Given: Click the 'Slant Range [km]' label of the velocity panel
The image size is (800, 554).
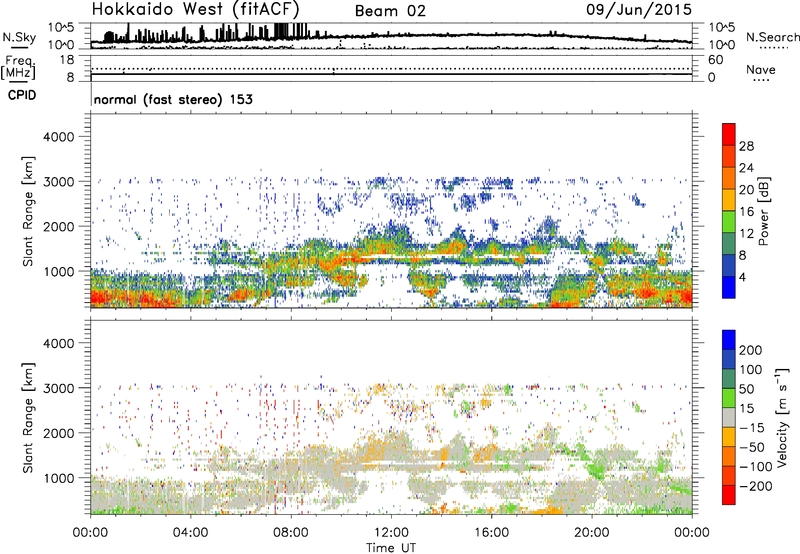Looking at the screenshot, I should click(x=28, y=418).
